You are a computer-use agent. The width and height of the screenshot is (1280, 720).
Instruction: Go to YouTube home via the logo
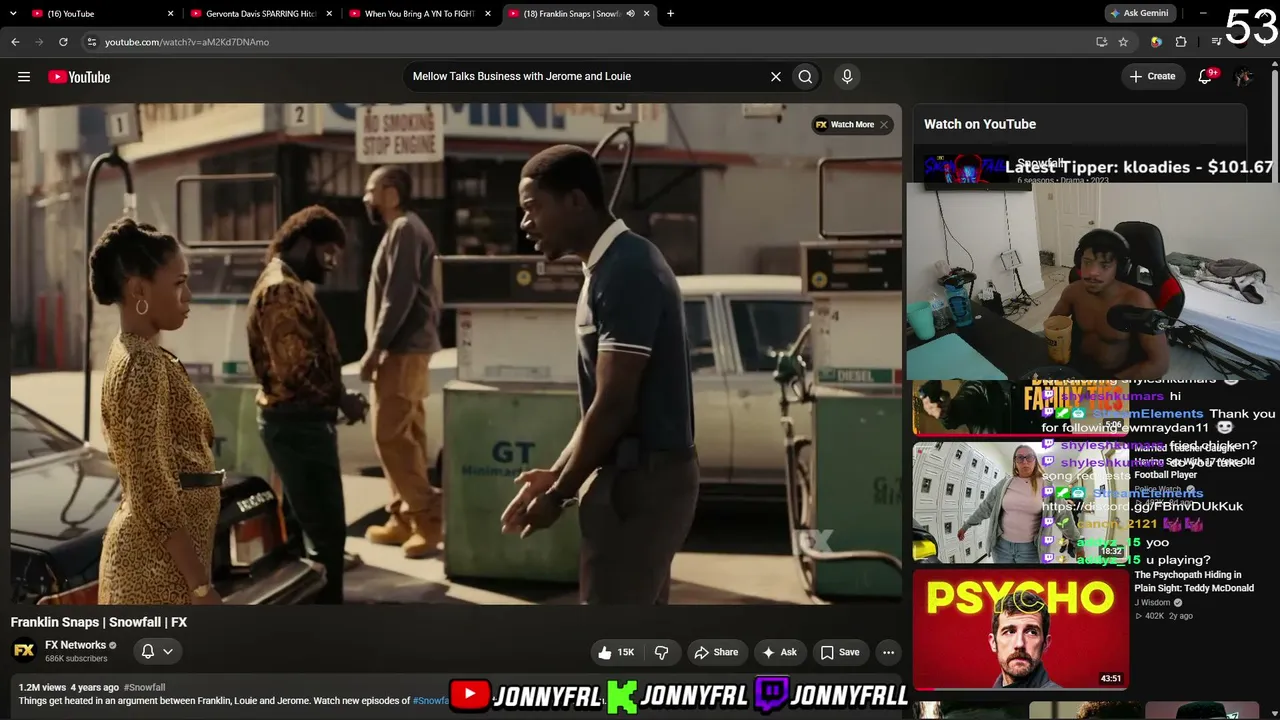[x=79, y=77]
